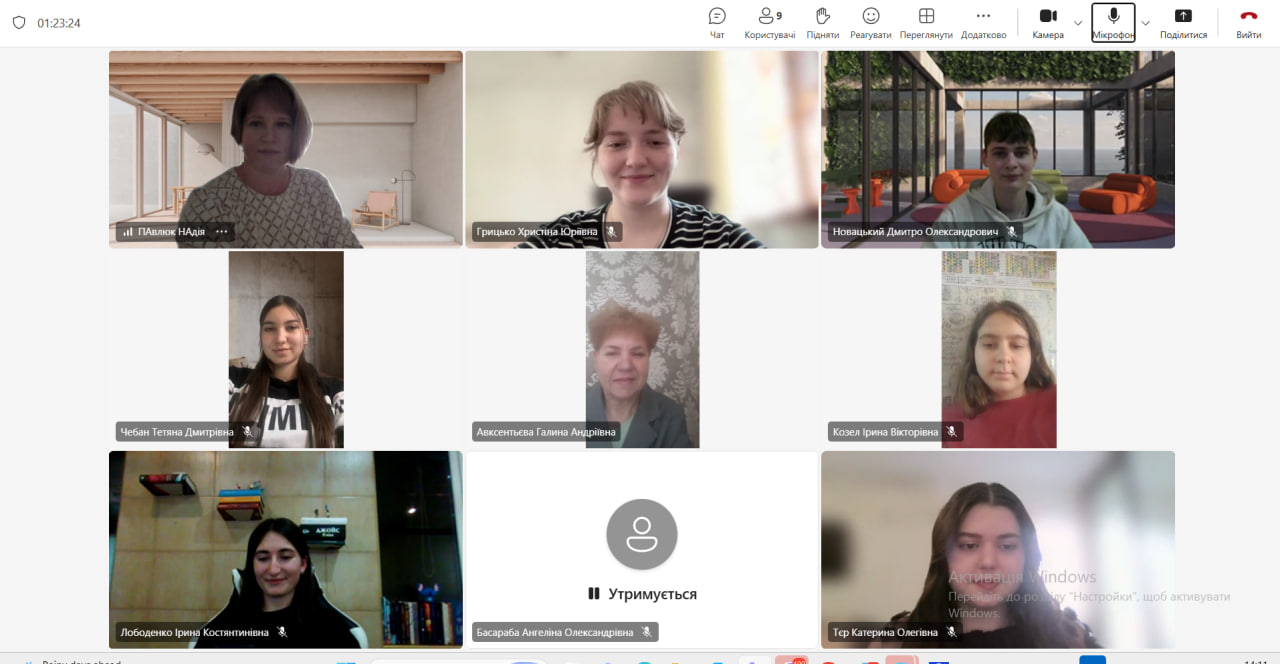Share your screen with Поділитися
This screenshot has height=664, width=1280.
[1183, 22]
